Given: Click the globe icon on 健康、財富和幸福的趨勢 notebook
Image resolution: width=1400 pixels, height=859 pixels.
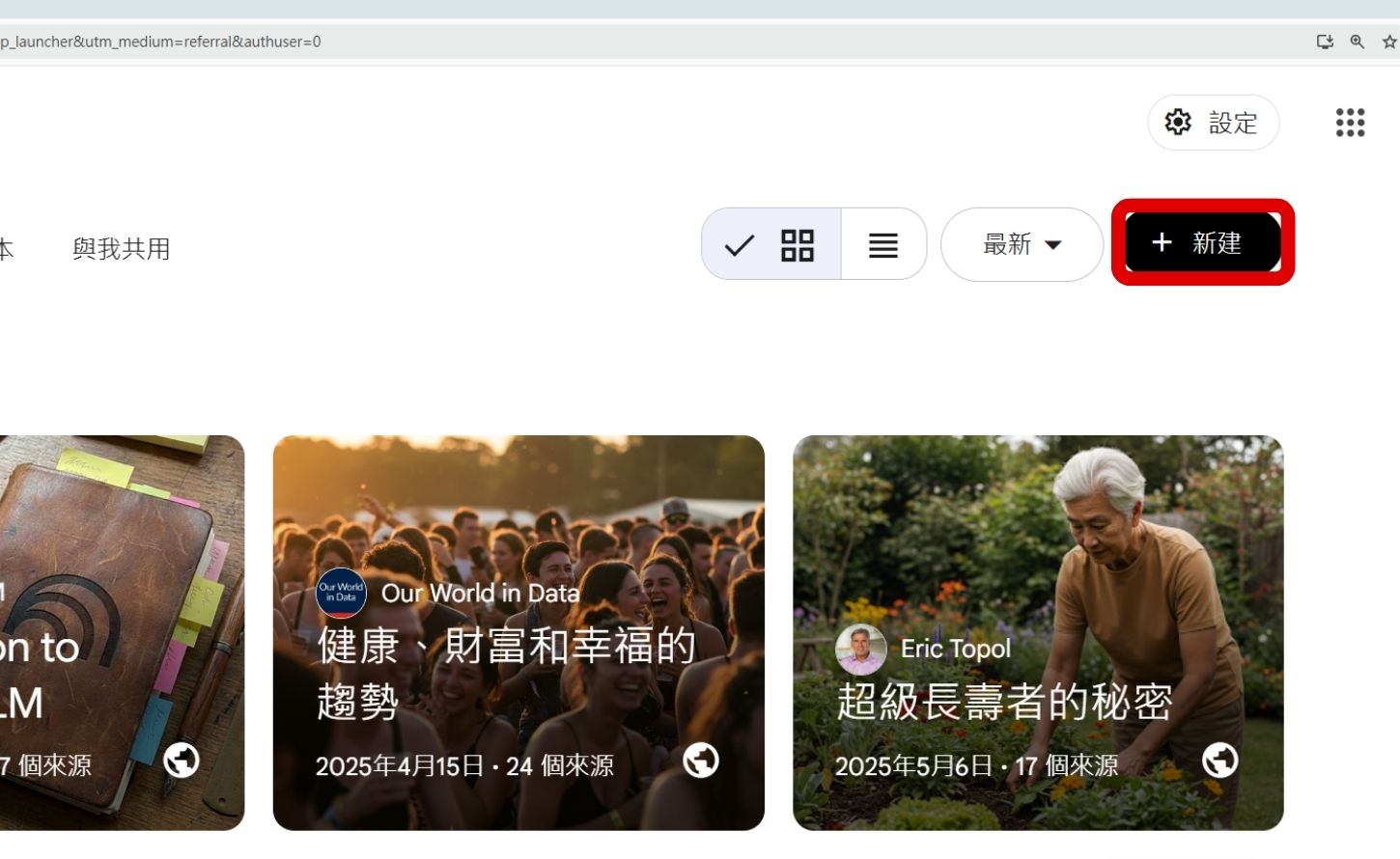Looking at the screenshot, I should click(701, 761).
